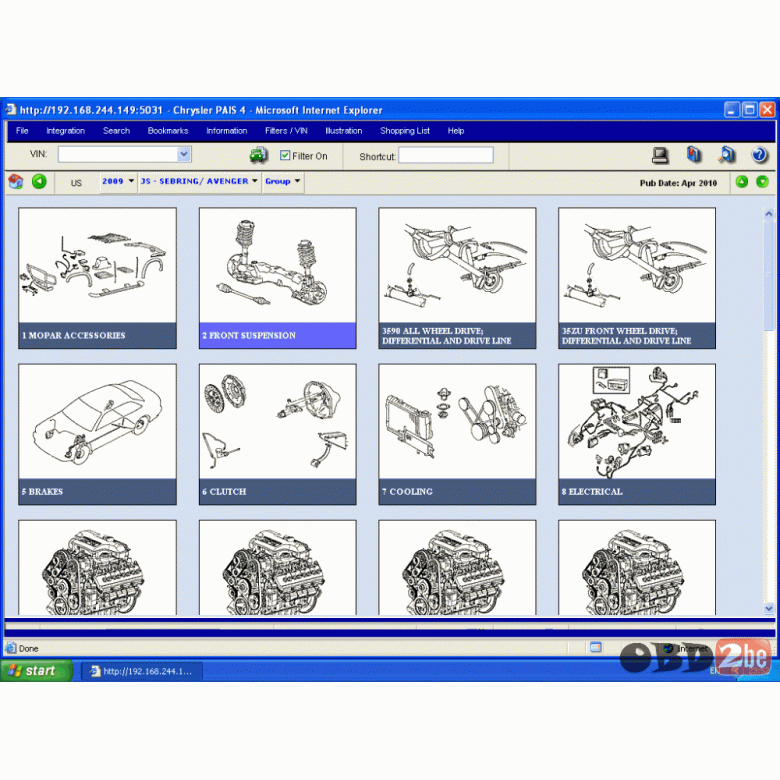This screenshot has width=780, height=780.
Task: Open the Shopping List menu
Action: pos(405,131)
